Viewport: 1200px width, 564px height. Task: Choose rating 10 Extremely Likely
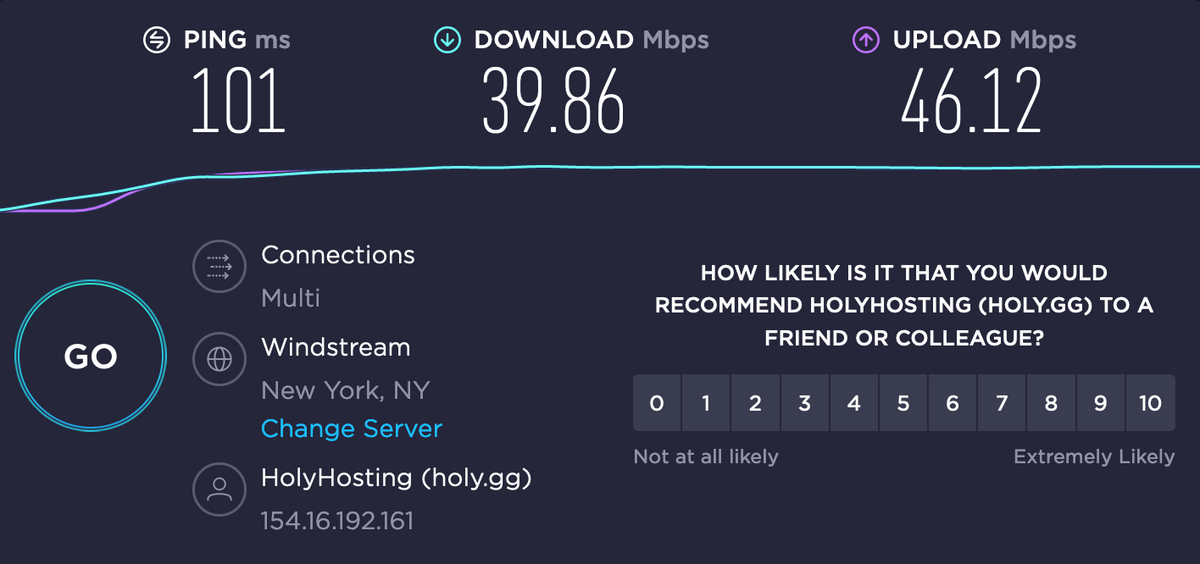coord(1150,403)
